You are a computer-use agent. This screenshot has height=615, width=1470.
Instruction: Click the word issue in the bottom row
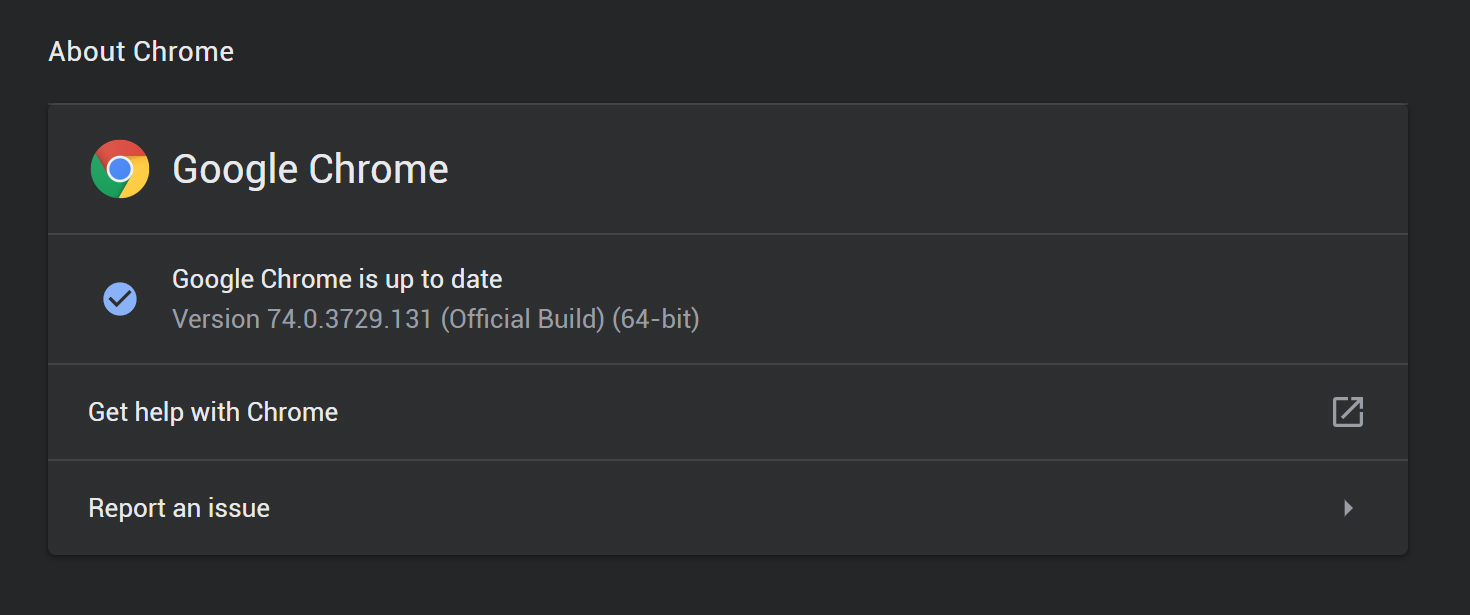pos(240,508)
